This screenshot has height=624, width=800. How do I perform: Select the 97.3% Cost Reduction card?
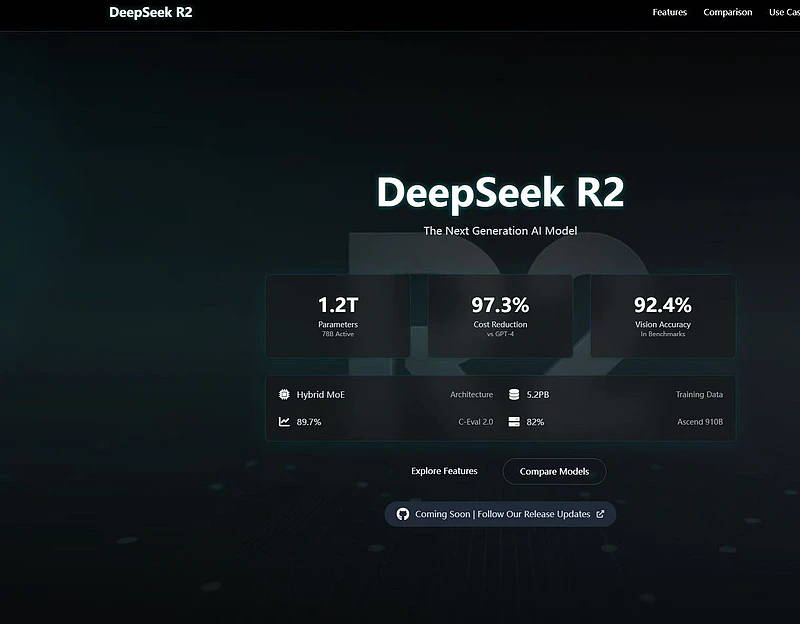click(x=500, y=316)
